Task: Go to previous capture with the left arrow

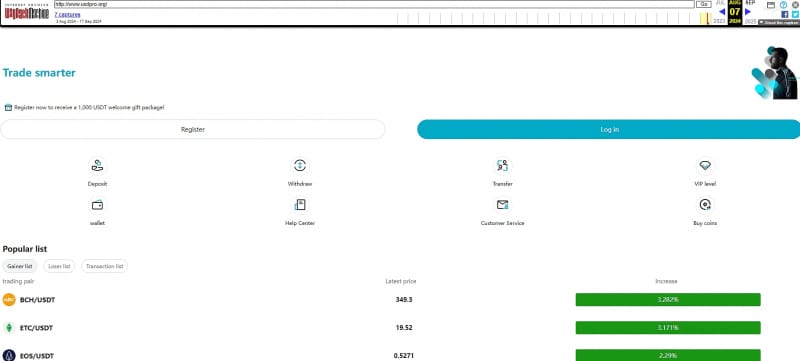Action: tap(722, 12)
